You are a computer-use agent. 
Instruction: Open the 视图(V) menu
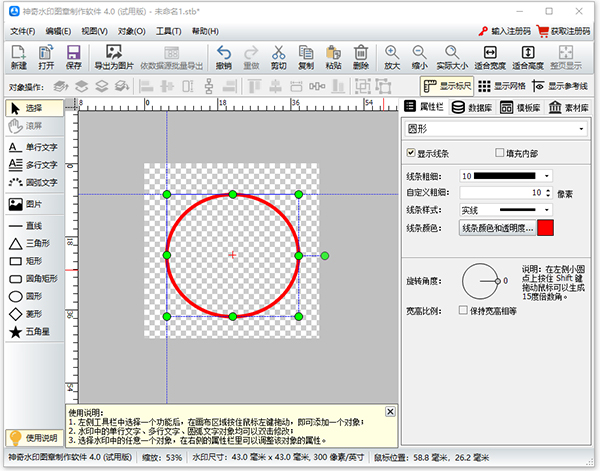94,31
